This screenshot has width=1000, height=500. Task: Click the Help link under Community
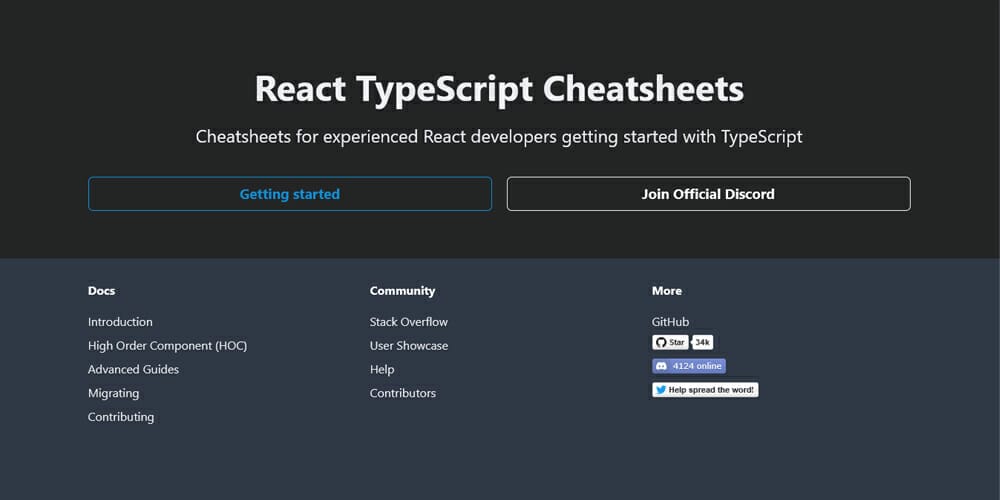coord(382,369)
